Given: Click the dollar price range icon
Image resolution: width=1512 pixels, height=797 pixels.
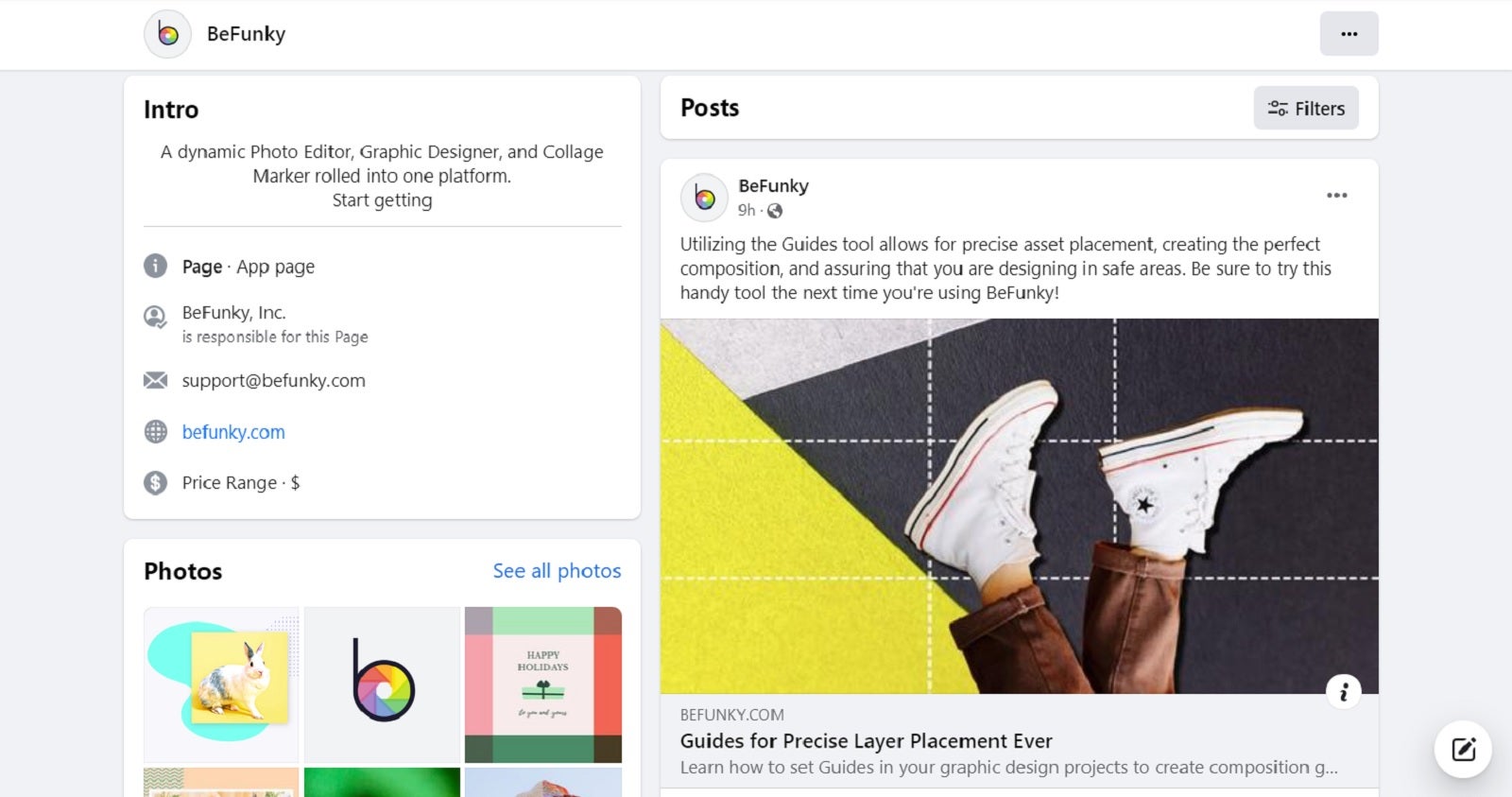Looking at the screenshot, I should [x=155, y=482].
